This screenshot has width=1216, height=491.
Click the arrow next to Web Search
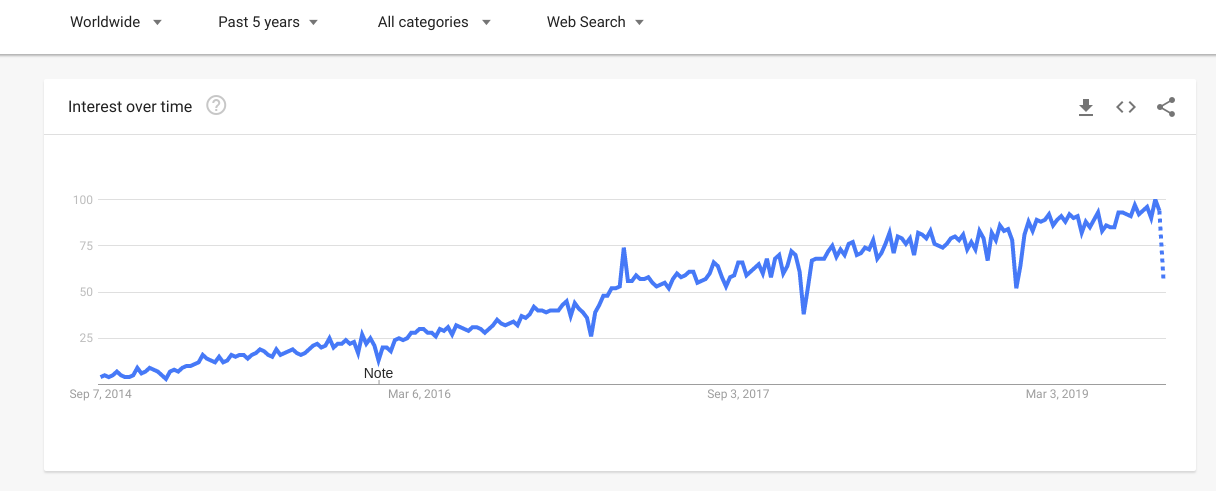[639, 23]
